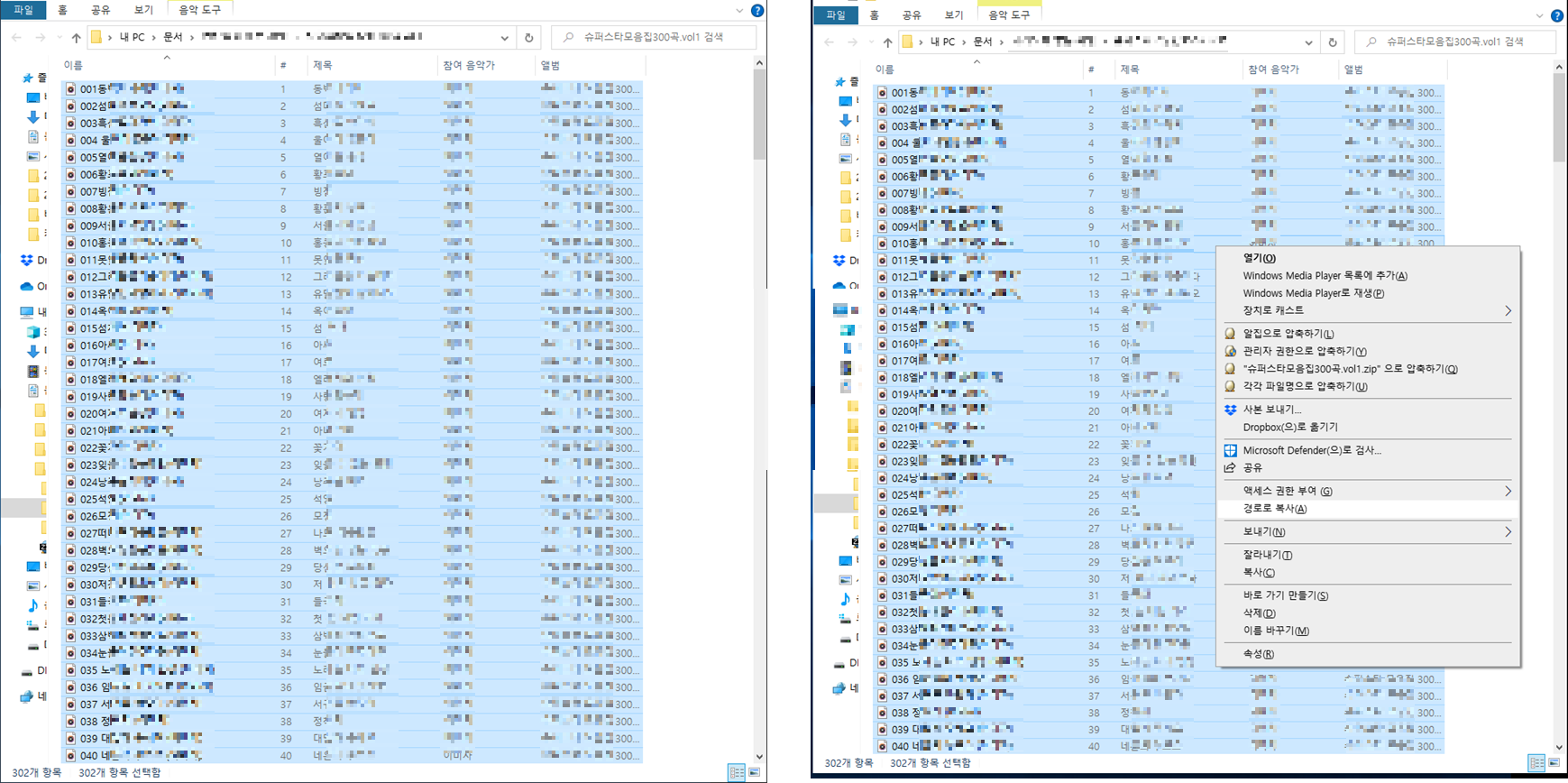Open the 음악 도구 tab in the left window

[200, 10]
